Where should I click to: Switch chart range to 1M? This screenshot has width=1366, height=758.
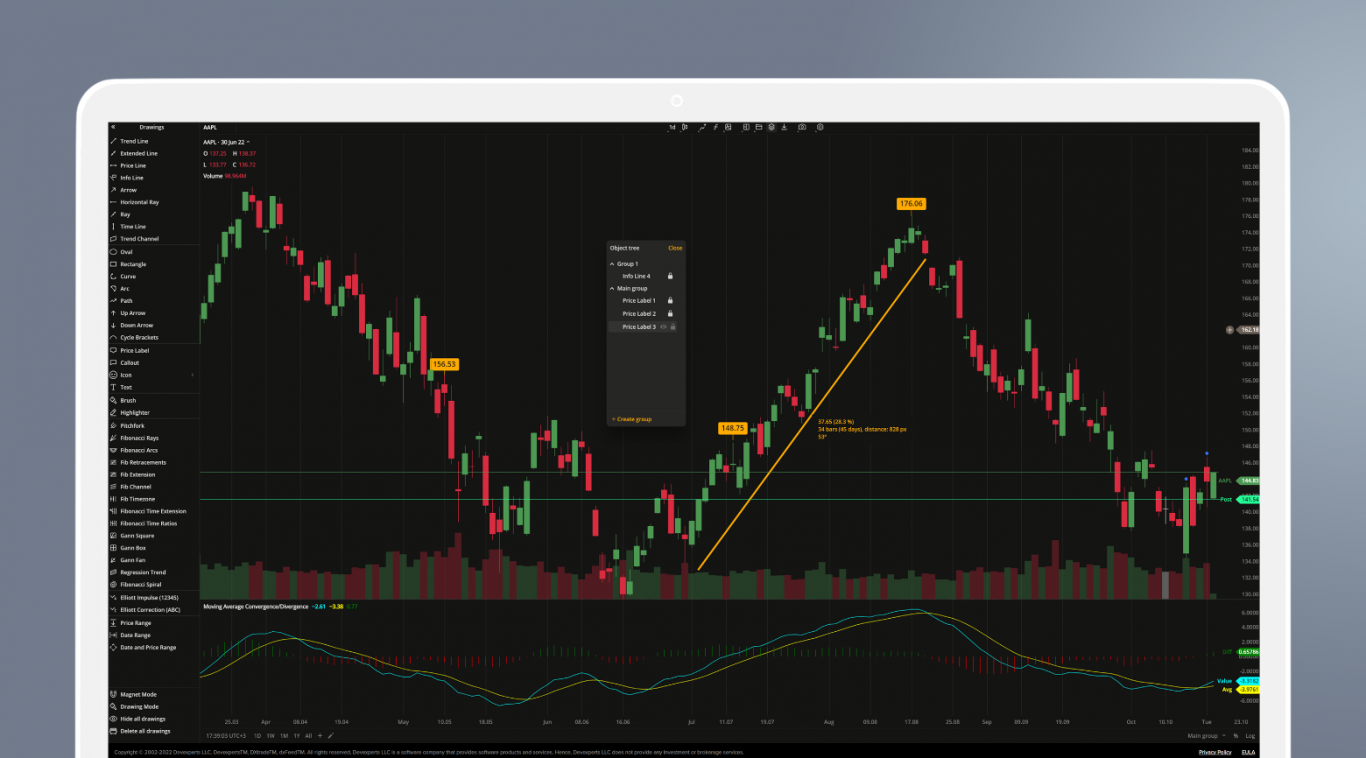pos(283,735)
